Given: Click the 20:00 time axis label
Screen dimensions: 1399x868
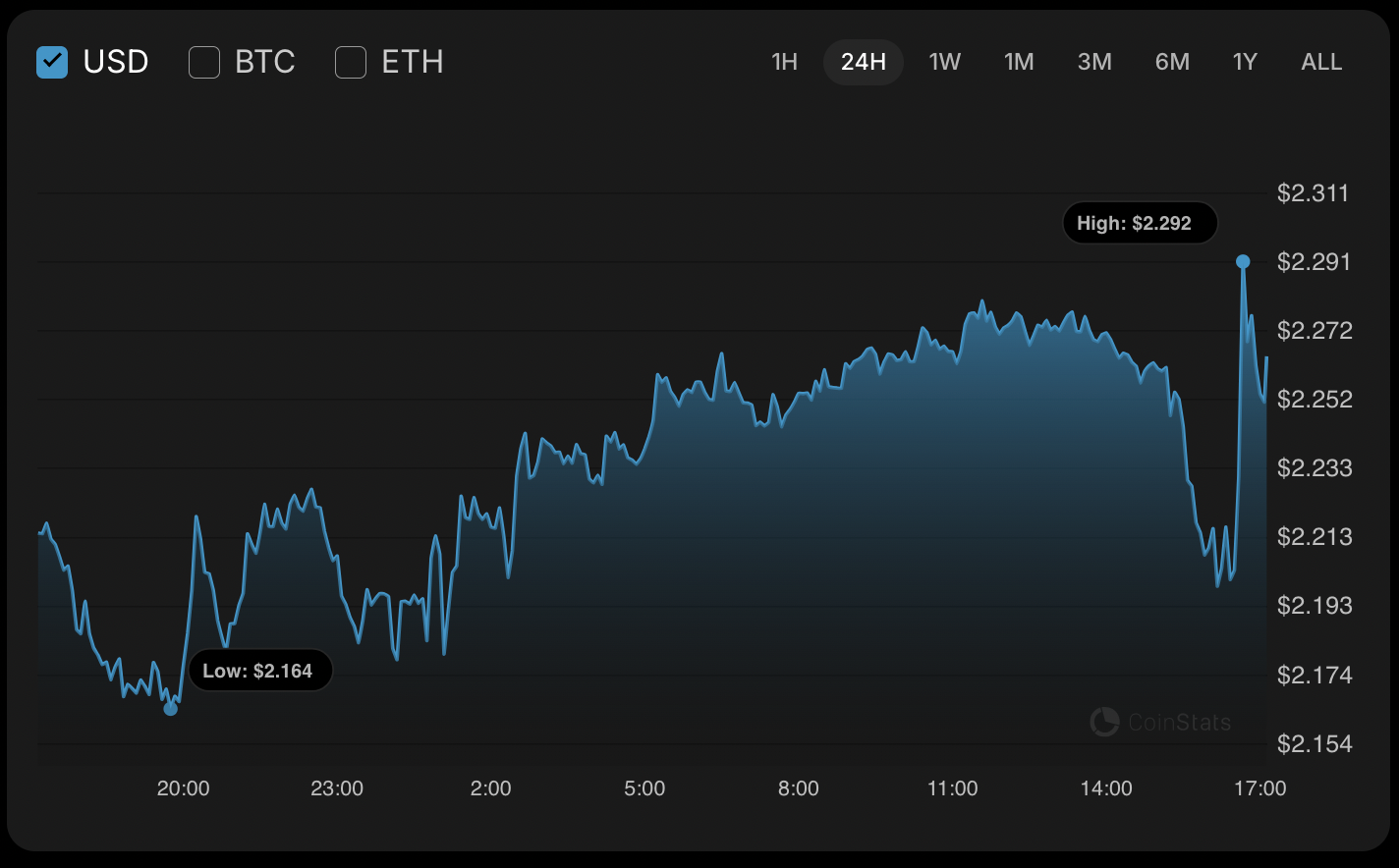Looking at the screenshot, I should (184, 787).
